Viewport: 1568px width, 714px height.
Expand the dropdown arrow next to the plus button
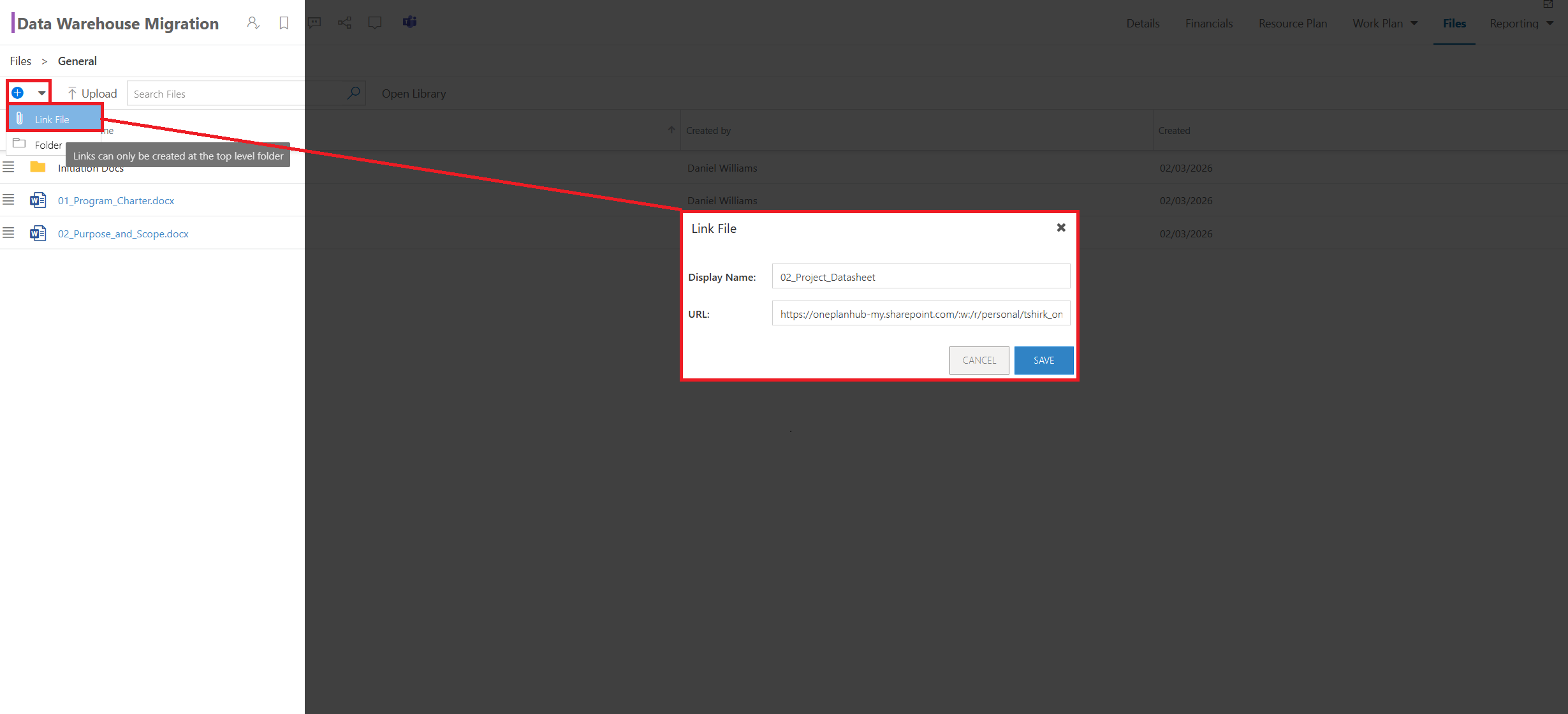pyautogui.click(x=40, y=92)
